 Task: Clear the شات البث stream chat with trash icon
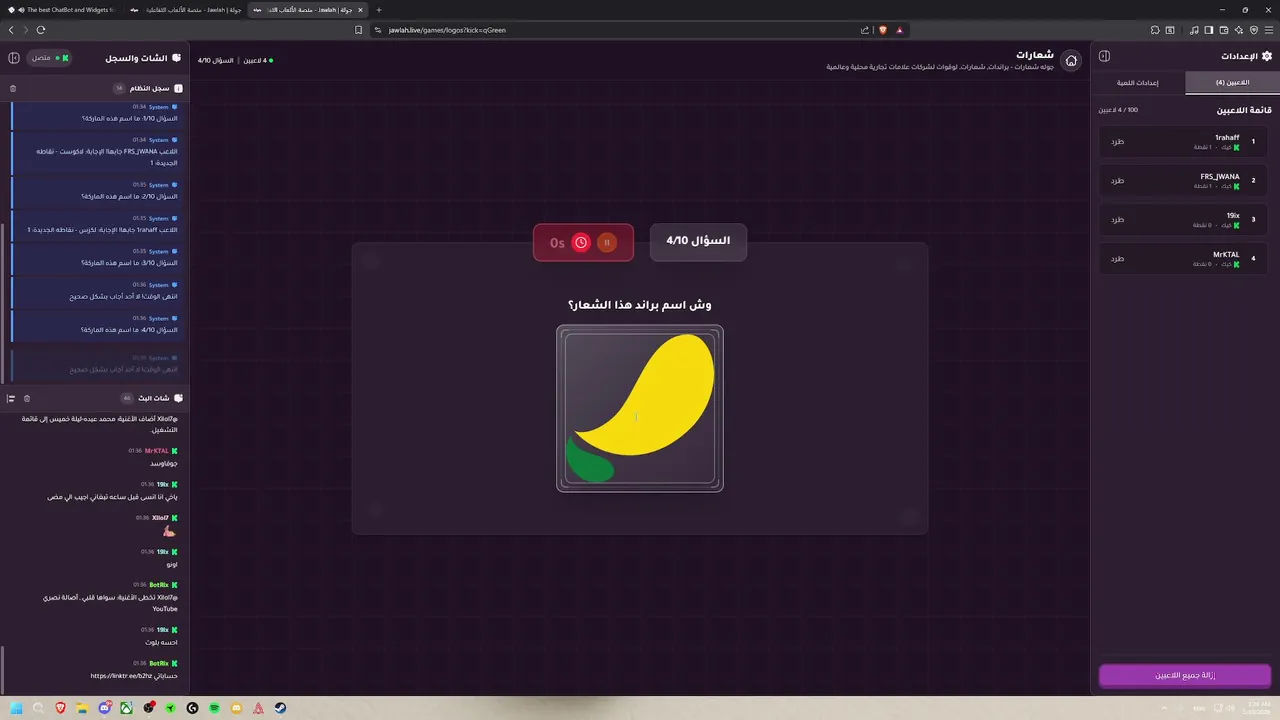[x=27, y=398]
